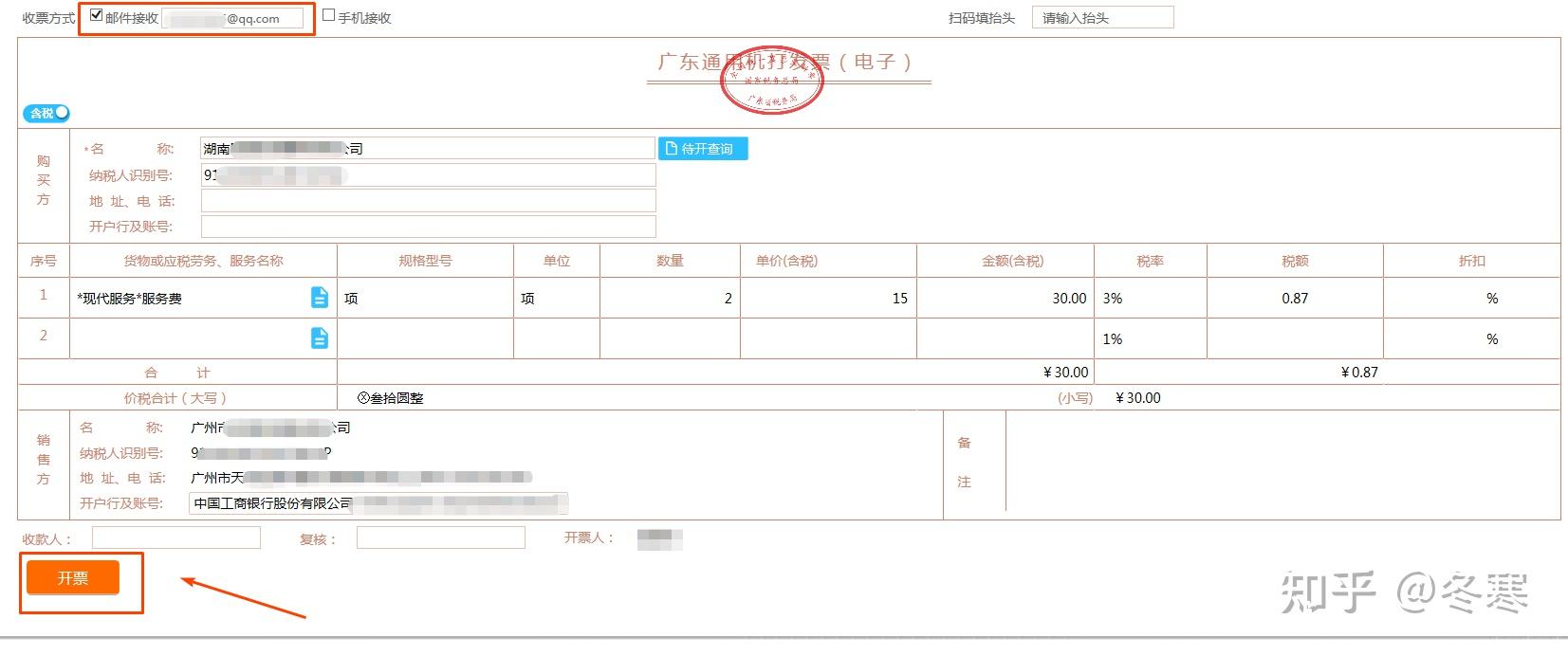
Task: Open the 1% tax rate dropdown
Action: click(x=1150, y=338)
